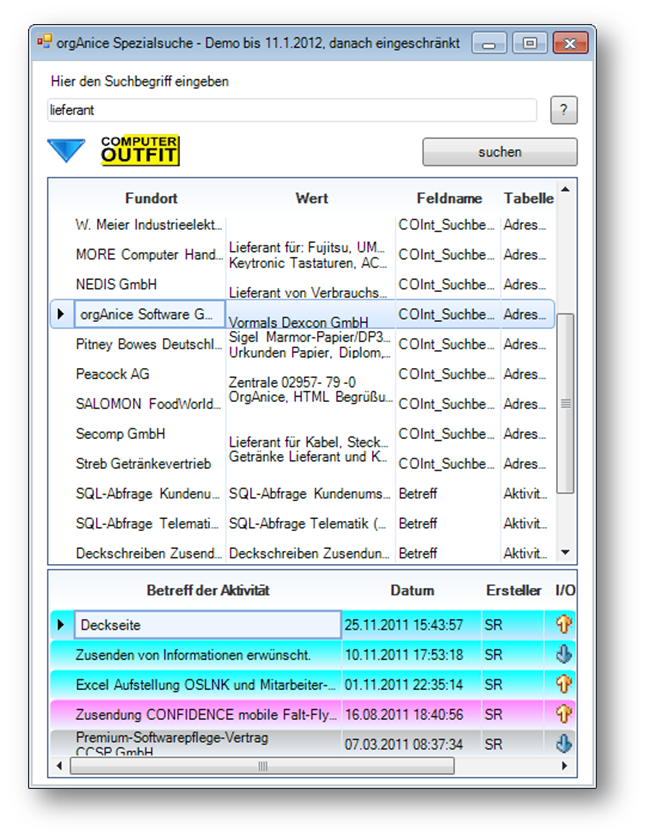652x834 pixels.
Task: Click the blue downward triangle icon
Action: point(66,151)
